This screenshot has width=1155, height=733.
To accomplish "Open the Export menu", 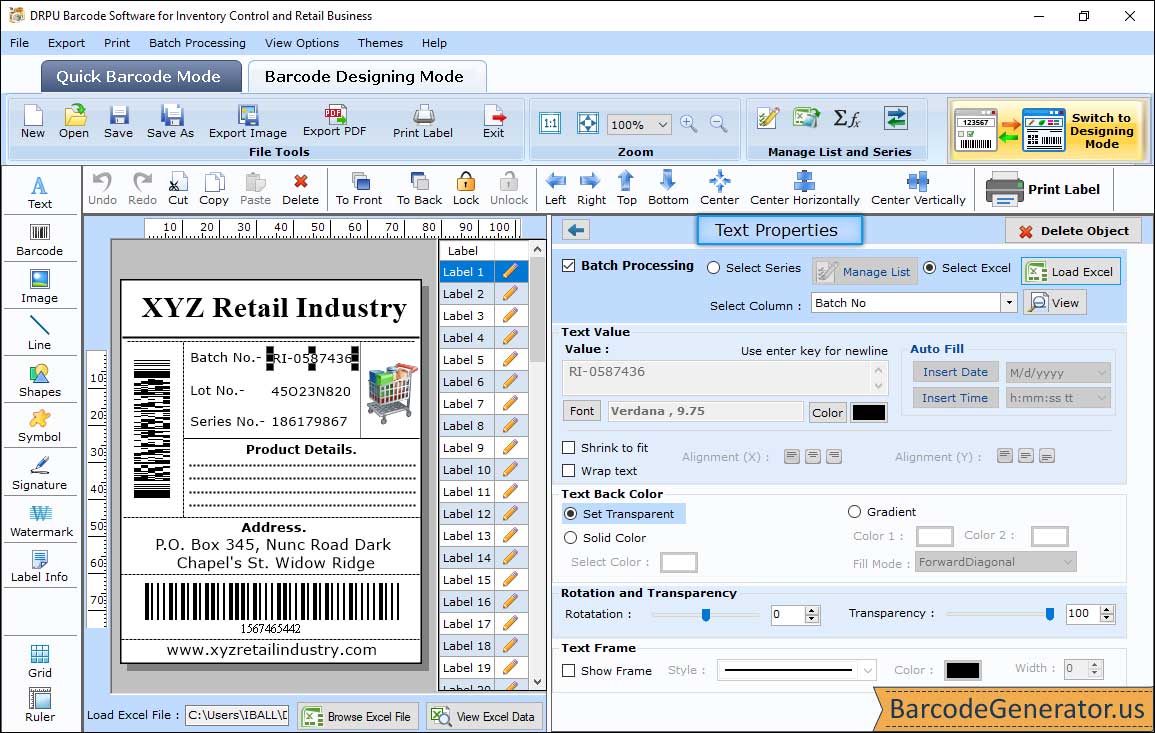I will coord(66,43).
